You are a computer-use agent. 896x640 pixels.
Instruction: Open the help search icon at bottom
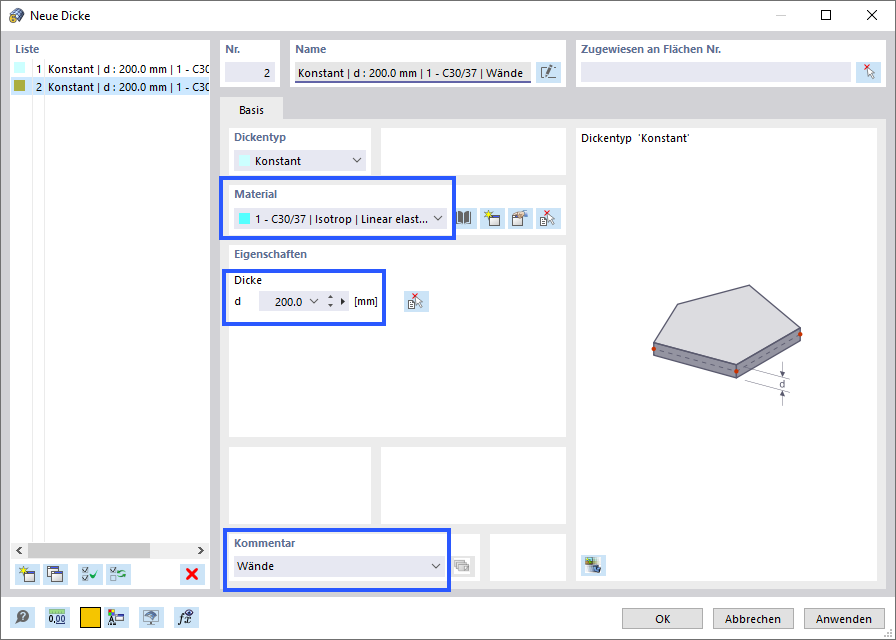click(23, 618)
